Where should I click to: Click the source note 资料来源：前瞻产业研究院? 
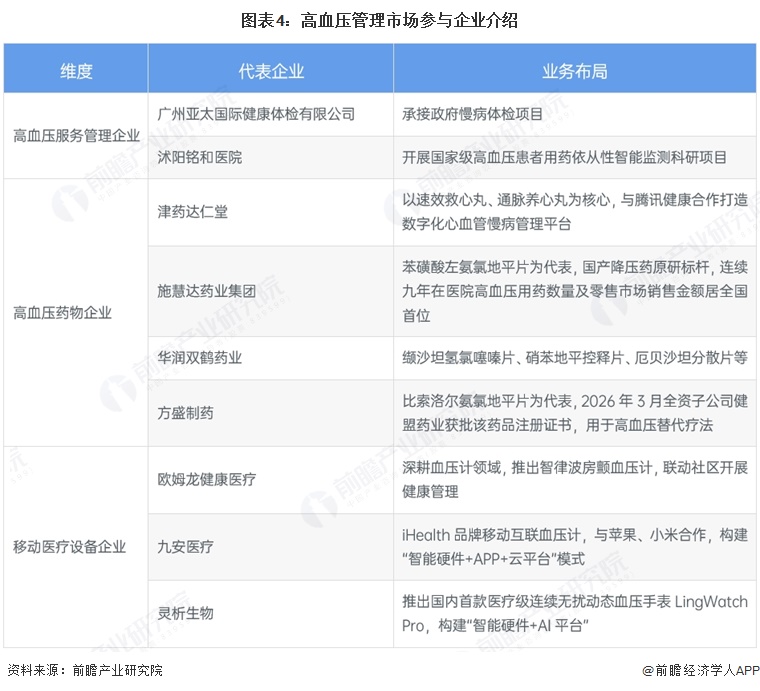tap(85, 670)
